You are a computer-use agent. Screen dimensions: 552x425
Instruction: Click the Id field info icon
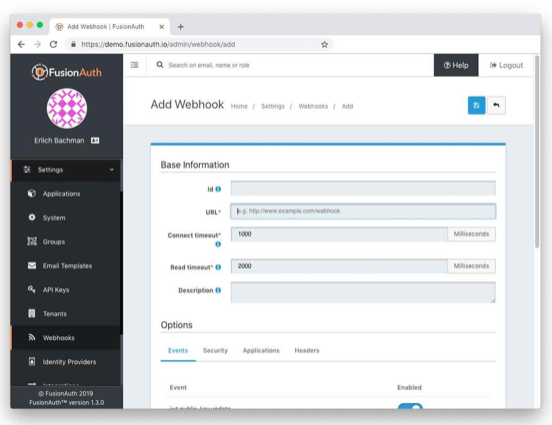point(218,189)
